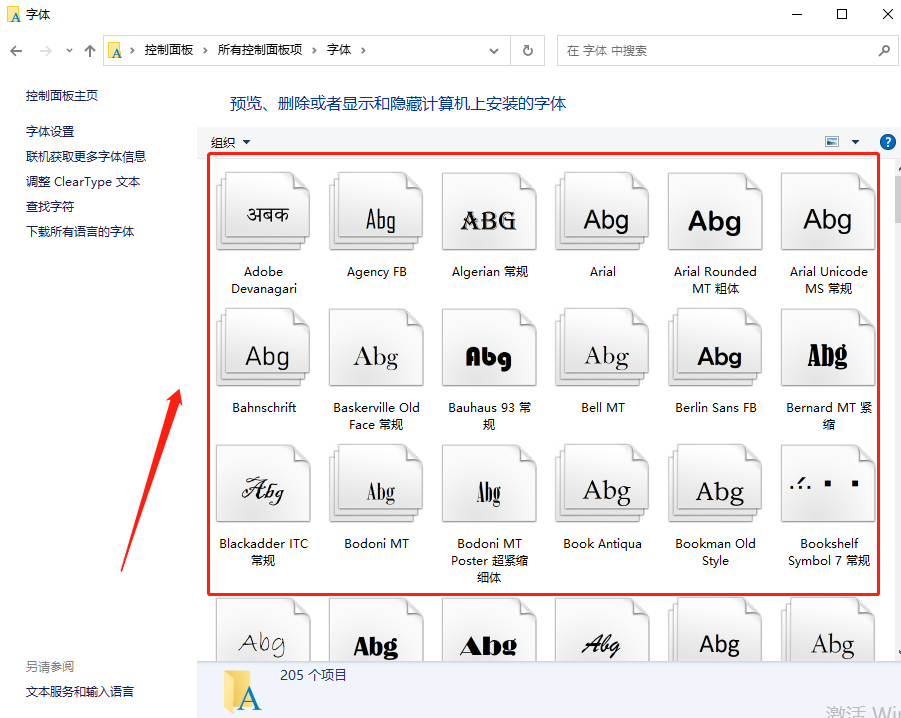Navigate back with the back arrow icon
This screenshot has width=901, height=718.
coord(18,50)
